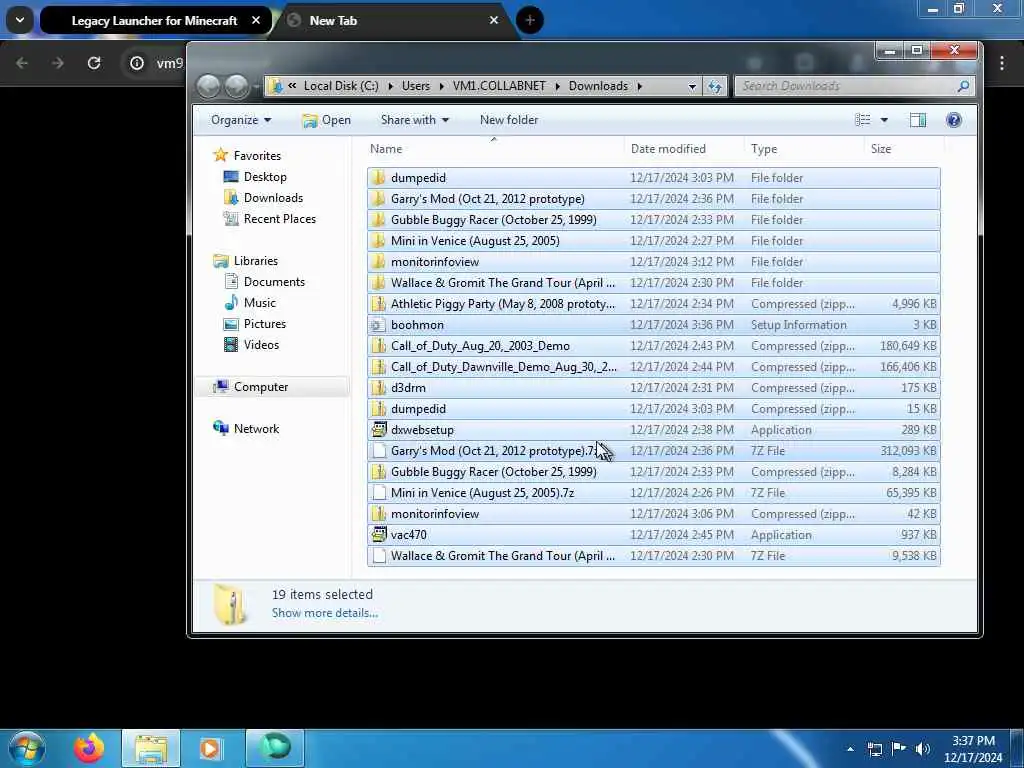Reload the browser page
The image size is (1024, 768).
point(94,63)
